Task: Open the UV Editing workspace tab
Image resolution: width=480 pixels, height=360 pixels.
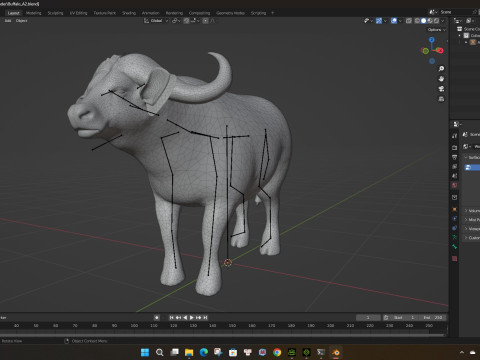Action: click(78, 13)
